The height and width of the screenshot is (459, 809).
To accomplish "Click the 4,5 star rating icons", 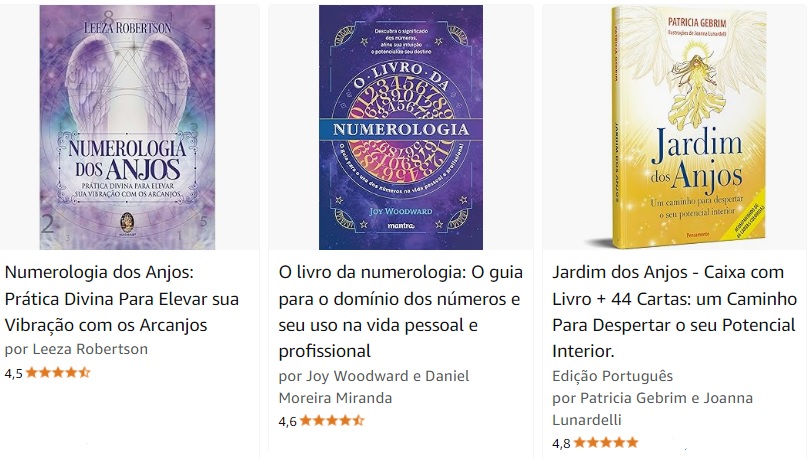I will pos(58,372).
